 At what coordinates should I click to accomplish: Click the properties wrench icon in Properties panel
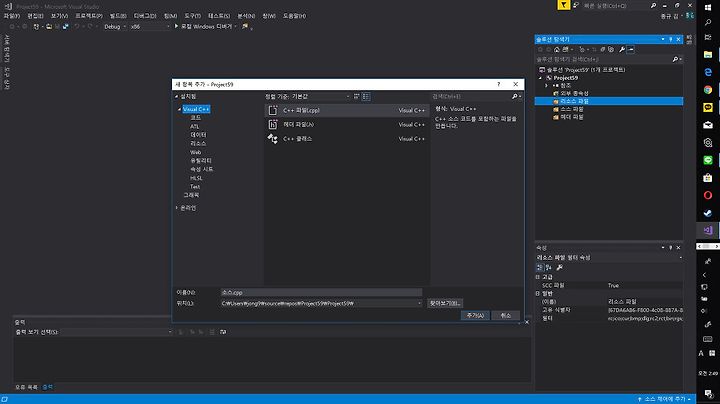tap(559, 267)
